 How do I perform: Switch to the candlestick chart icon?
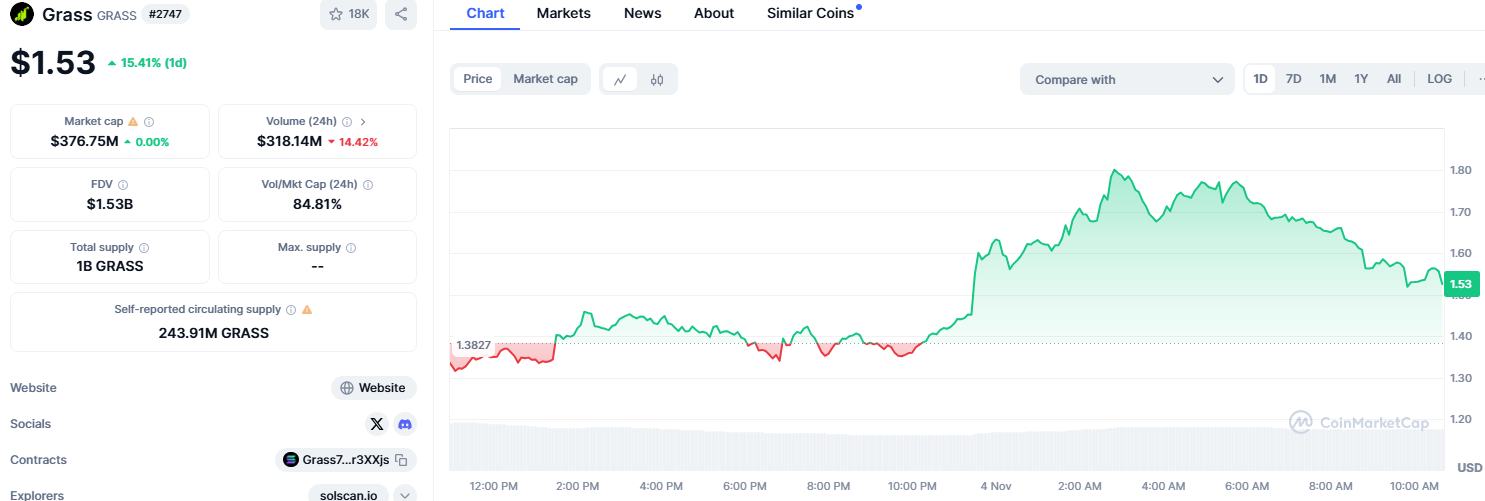pos(657,79)
